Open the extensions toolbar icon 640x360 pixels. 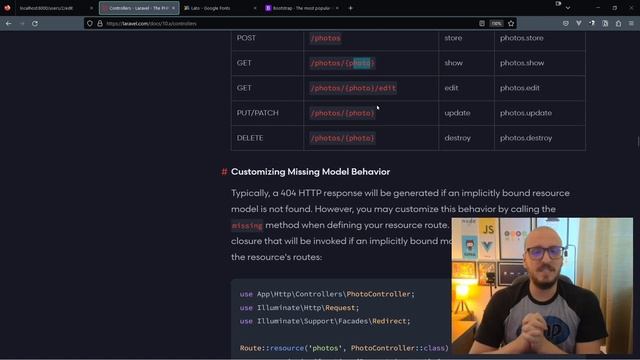click(x=618, y=24)
